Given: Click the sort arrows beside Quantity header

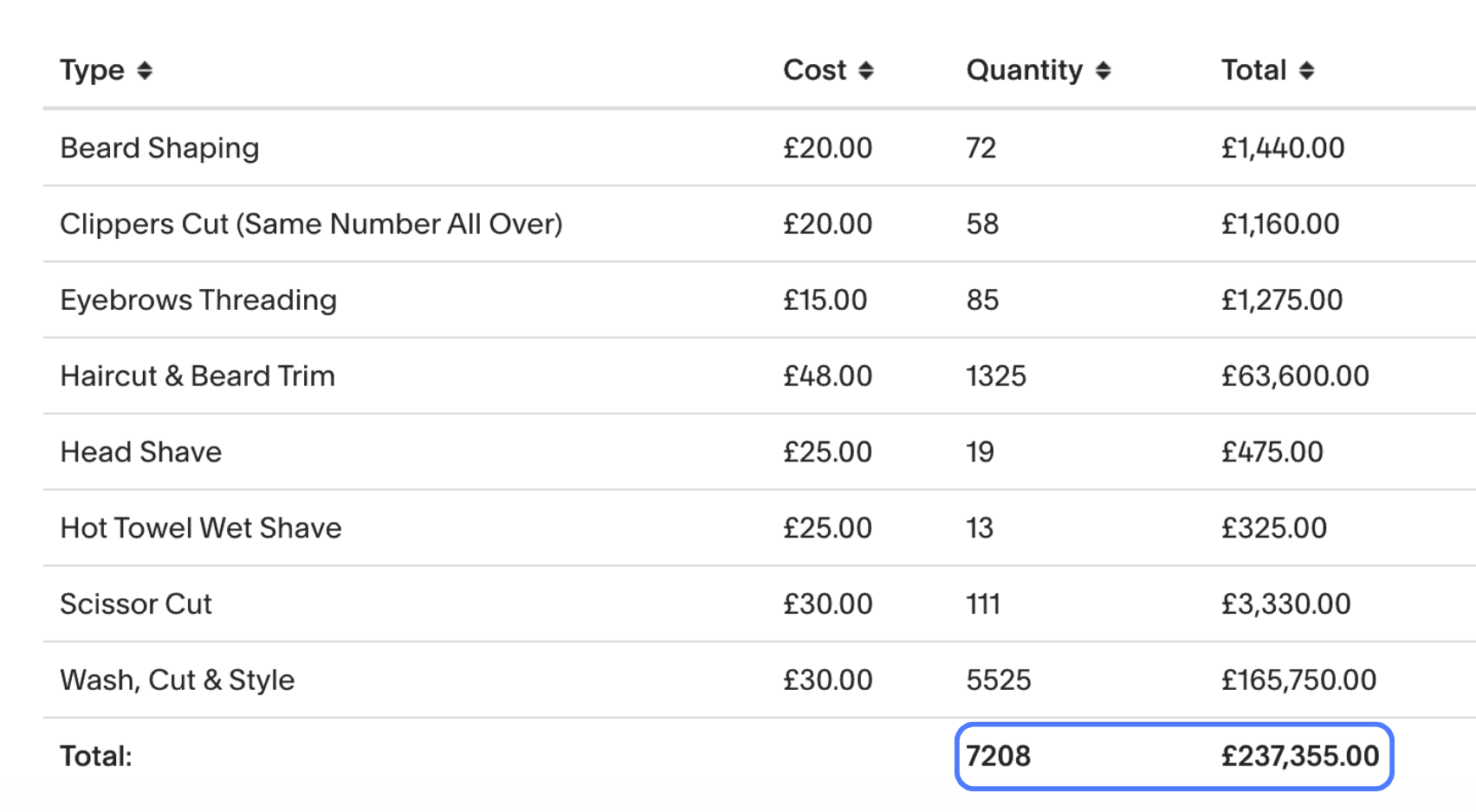Looking at the screenshot, I should coord(1103,71).
